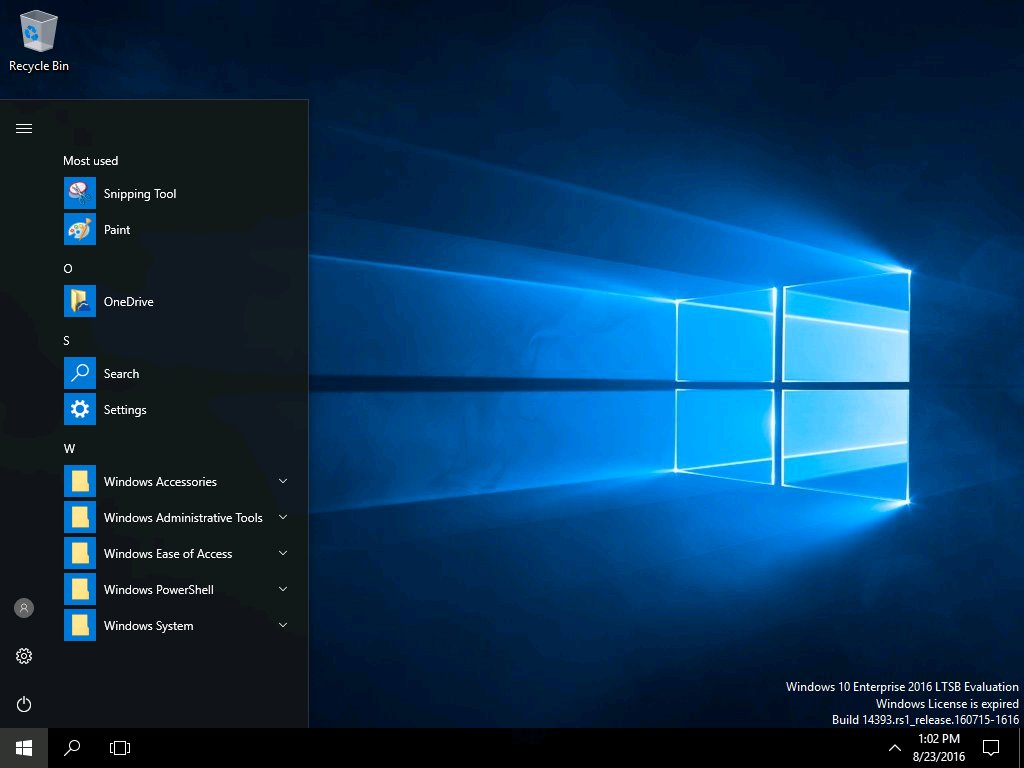Open Search app in the Start menu
Image resolution: width=1024 pixels, height=768 pixels.
pyautogui.click(x=178, y=374)
